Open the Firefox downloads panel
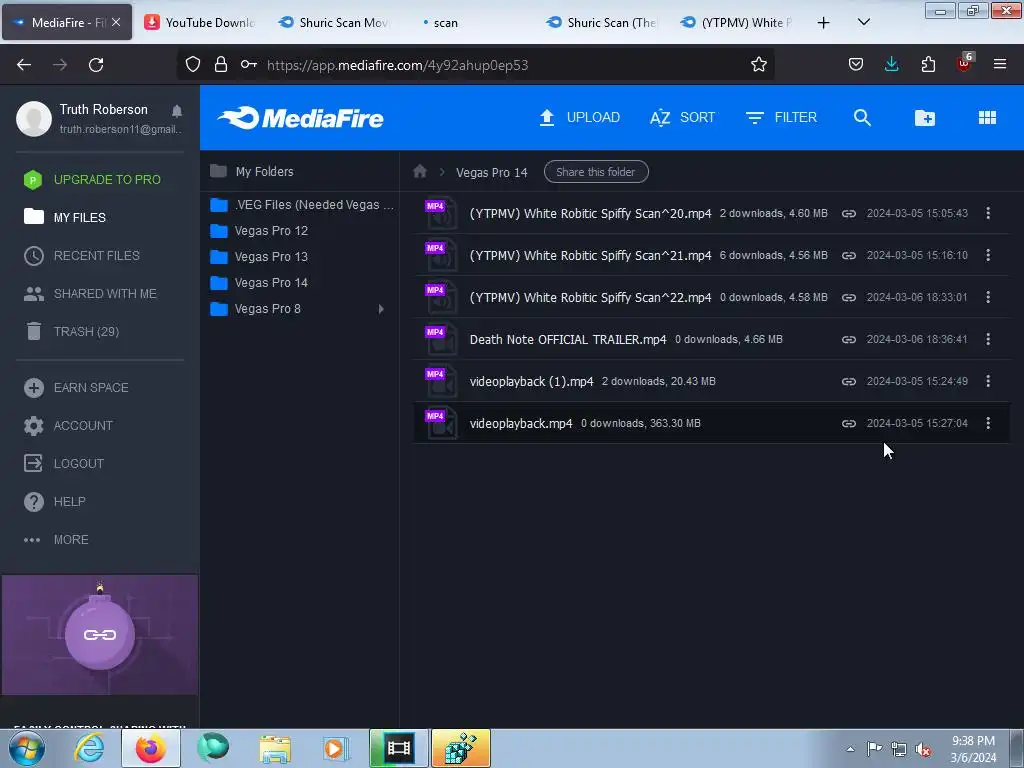Image resolution: width=1024 pixels, height=768 pixels. [x=891, y=64]
